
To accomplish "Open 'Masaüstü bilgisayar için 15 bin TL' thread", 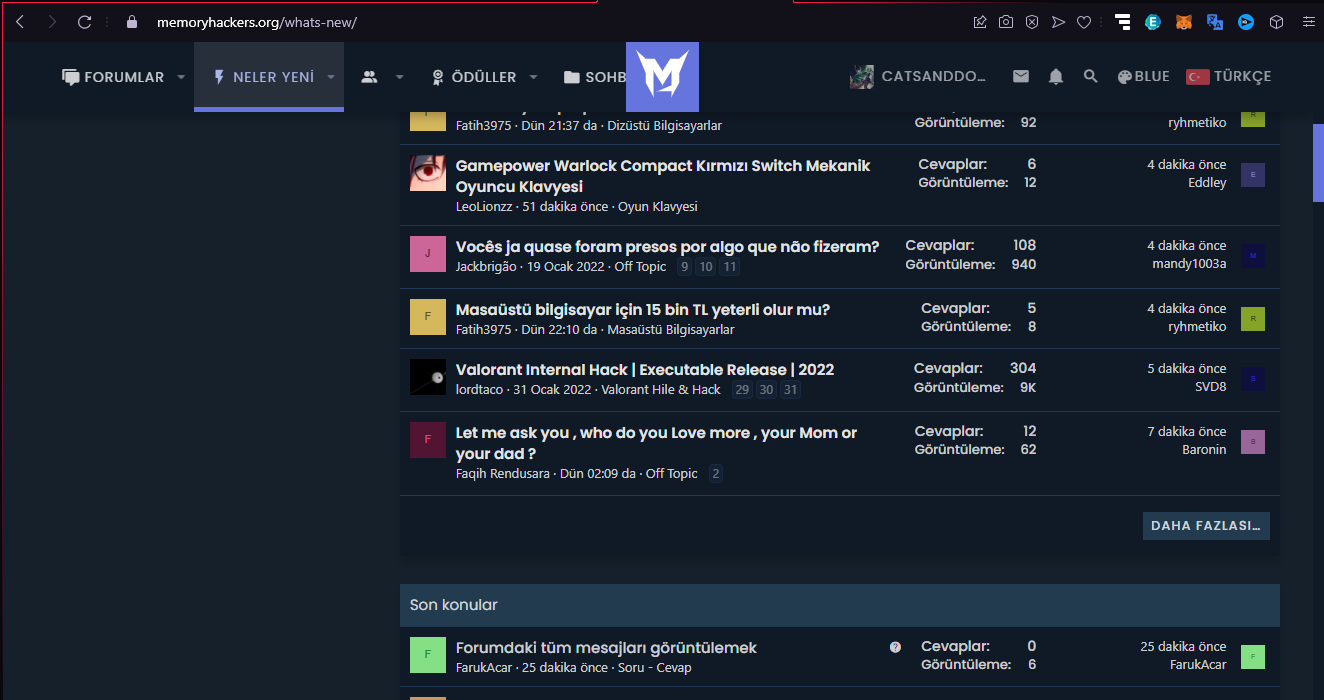I will [x=643, y=309].
